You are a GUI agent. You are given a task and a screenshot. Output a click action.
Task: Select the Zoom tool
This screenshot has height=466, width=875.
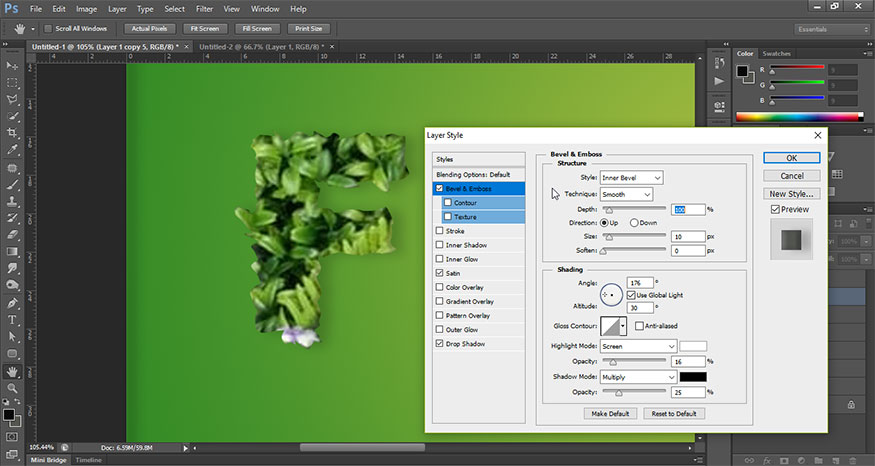[13, 388]
